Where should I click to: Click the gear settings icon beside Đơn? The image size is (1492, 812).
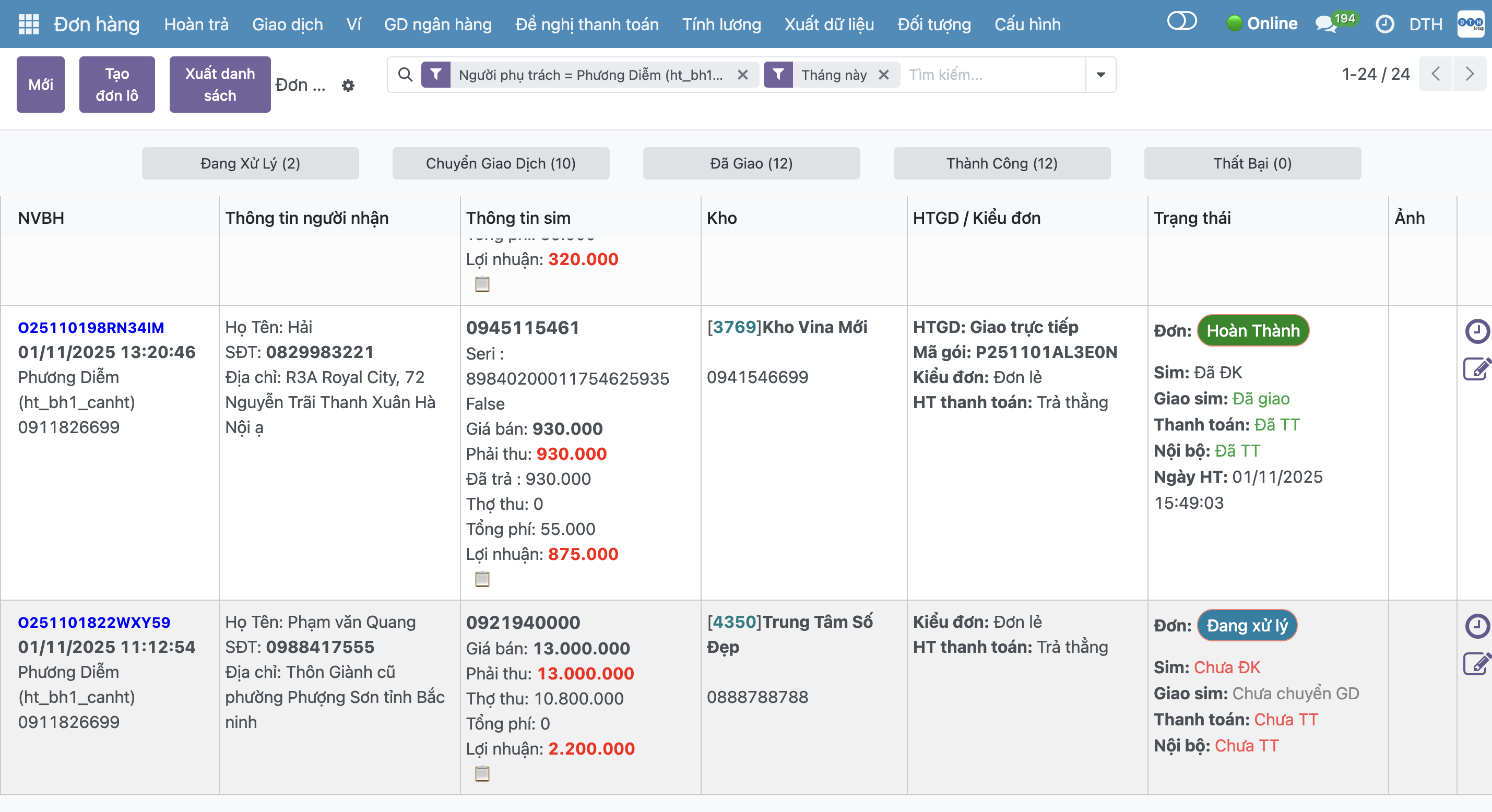pos(348,86)
